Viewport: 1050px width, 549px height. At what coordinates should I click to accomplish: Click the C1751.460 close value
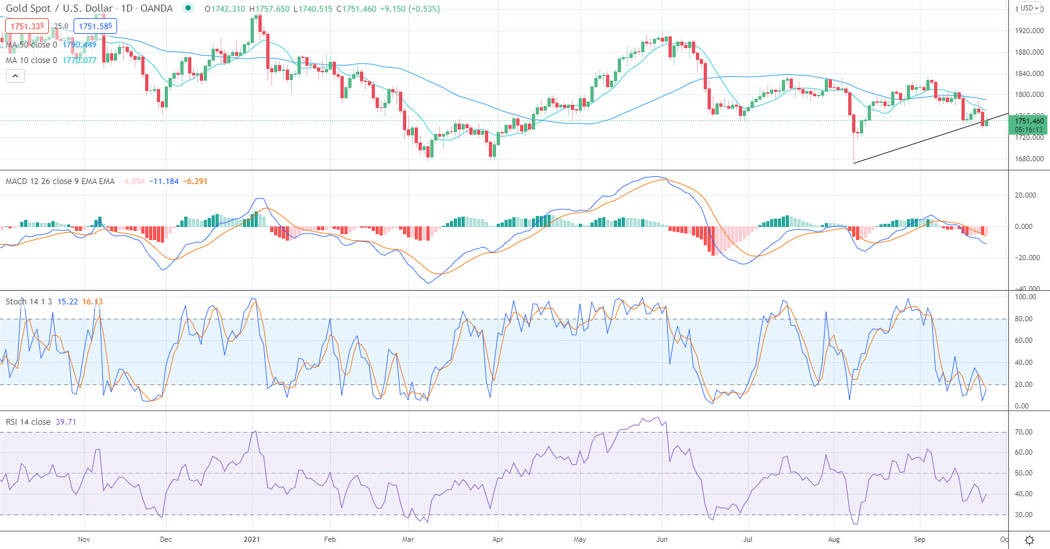(356, 9)
